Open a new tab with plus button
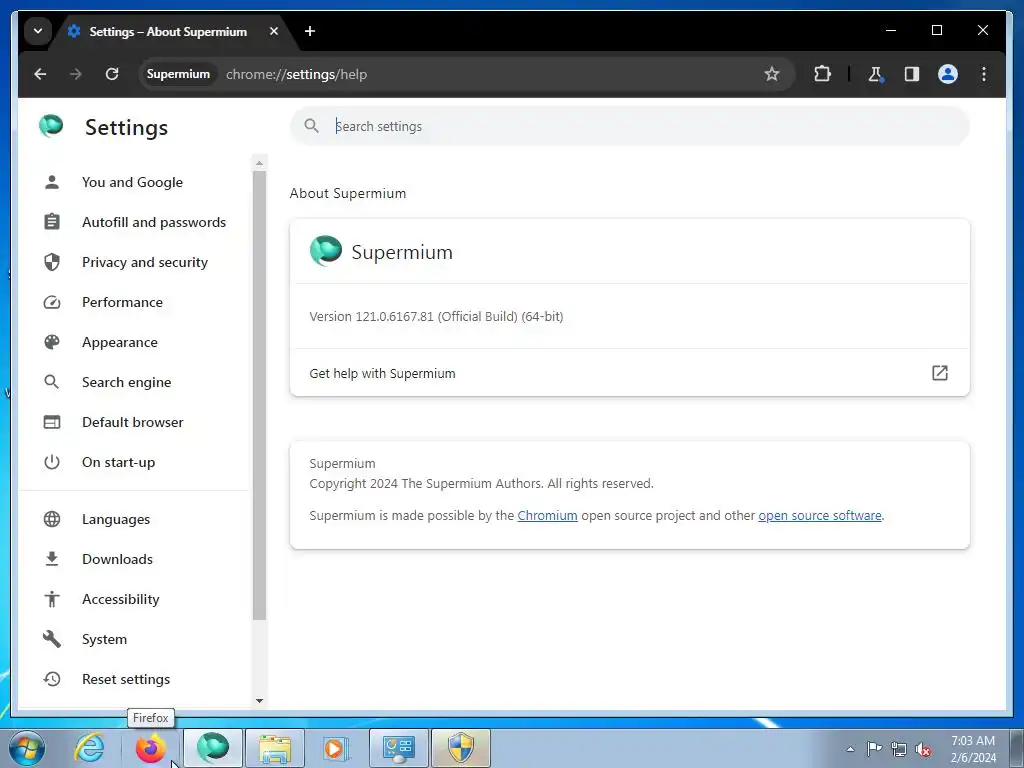The image size is (1024, 768). (310, 31)
